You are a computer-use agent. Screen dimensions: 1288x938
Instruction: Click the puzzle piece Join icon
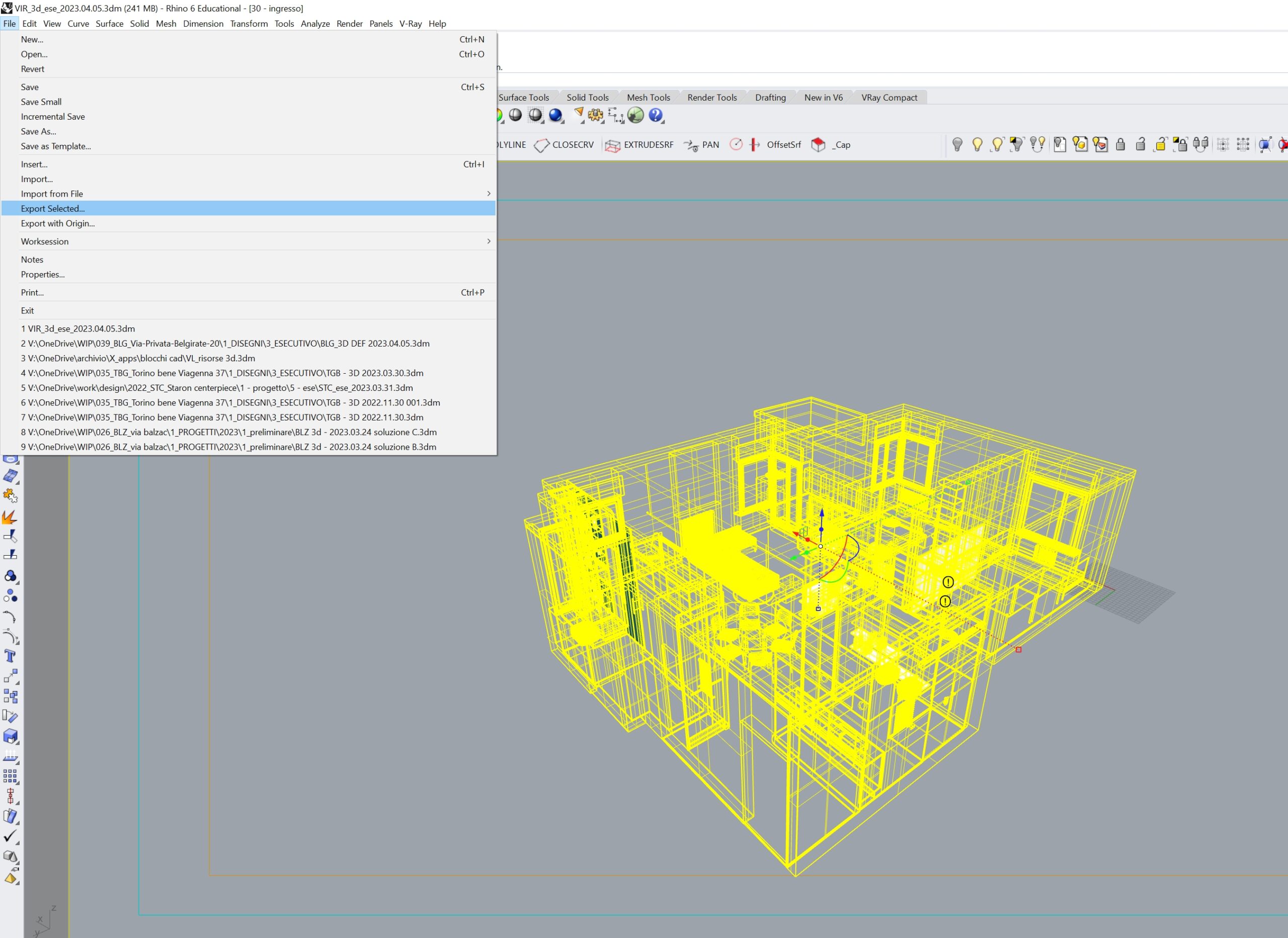point(10,496)
